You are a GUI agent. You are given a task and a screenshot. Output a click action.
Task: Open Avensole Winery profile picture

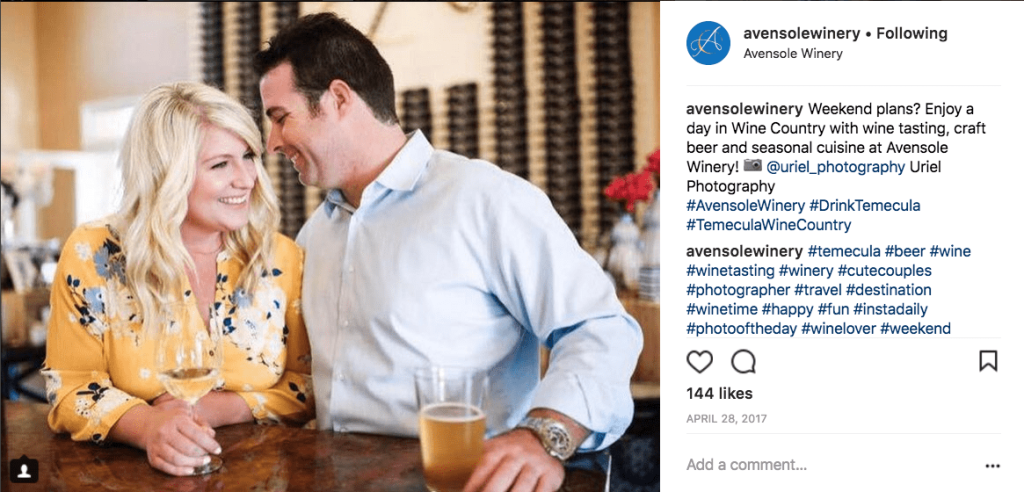pyautogui.click(x=708, y=43)
